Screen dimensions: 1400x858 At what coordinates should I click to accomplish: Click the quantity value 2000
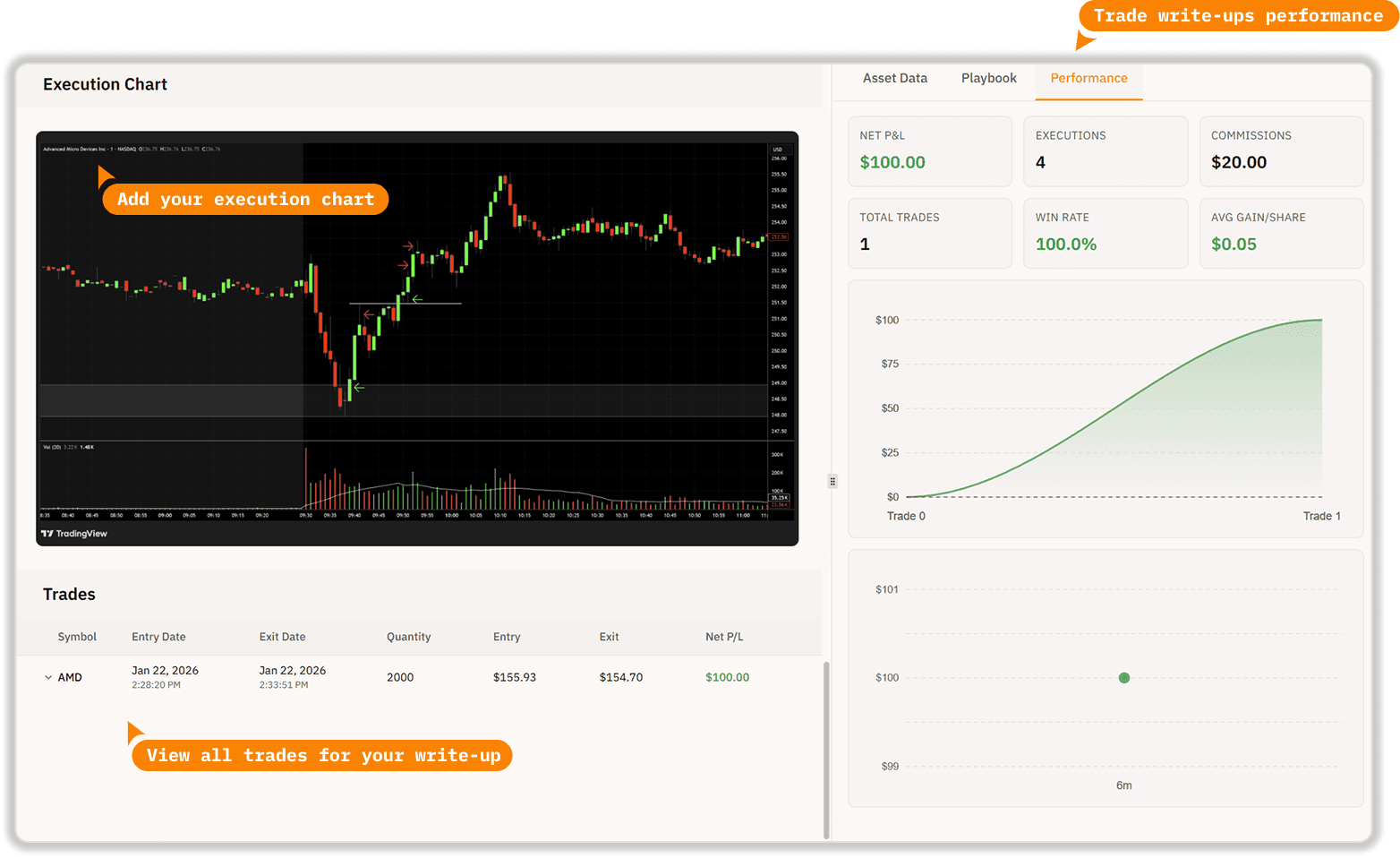tap(400, 677)
